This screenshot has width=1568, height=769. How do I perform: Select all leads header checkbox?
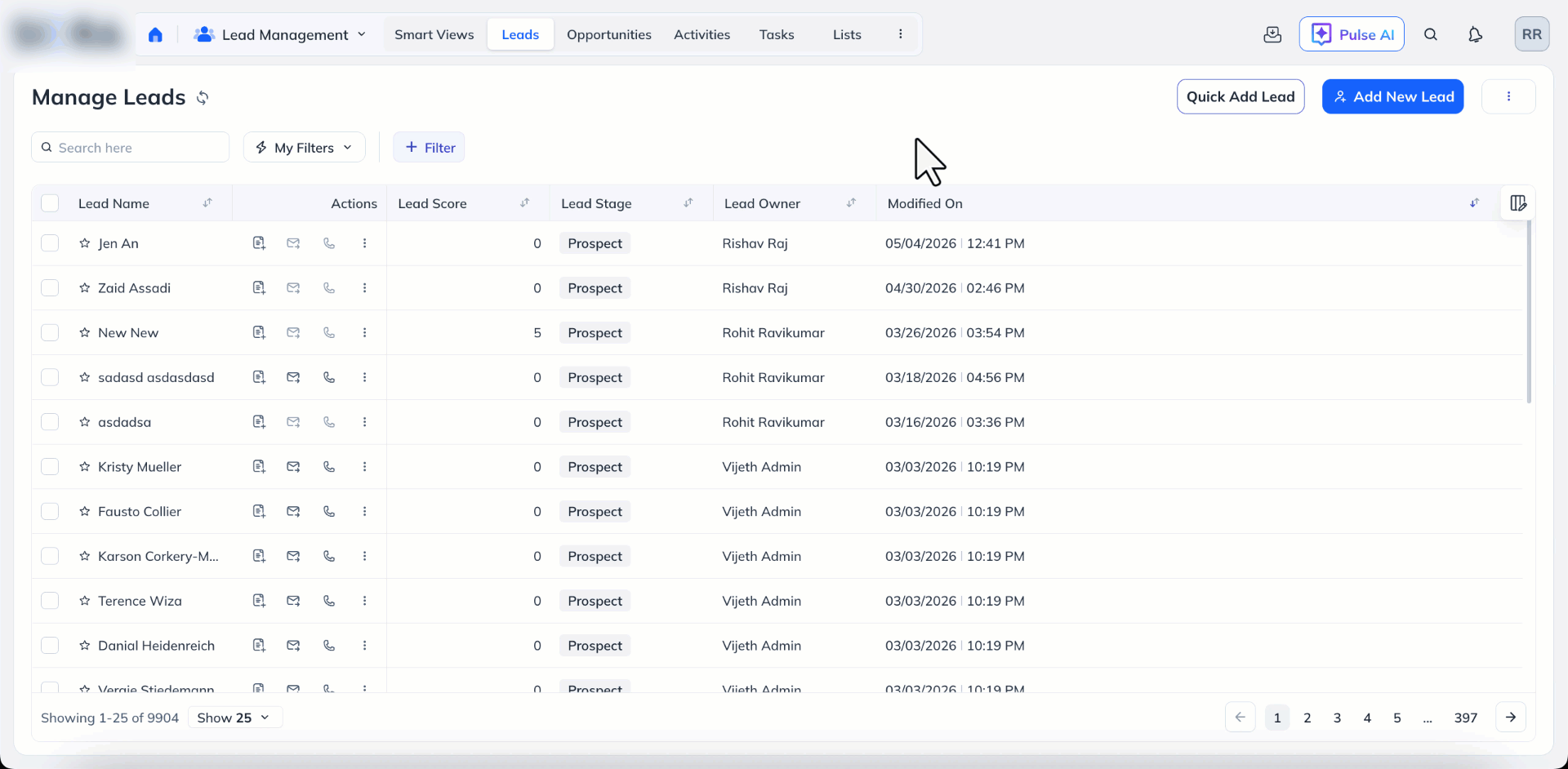[x=50, y=203]
